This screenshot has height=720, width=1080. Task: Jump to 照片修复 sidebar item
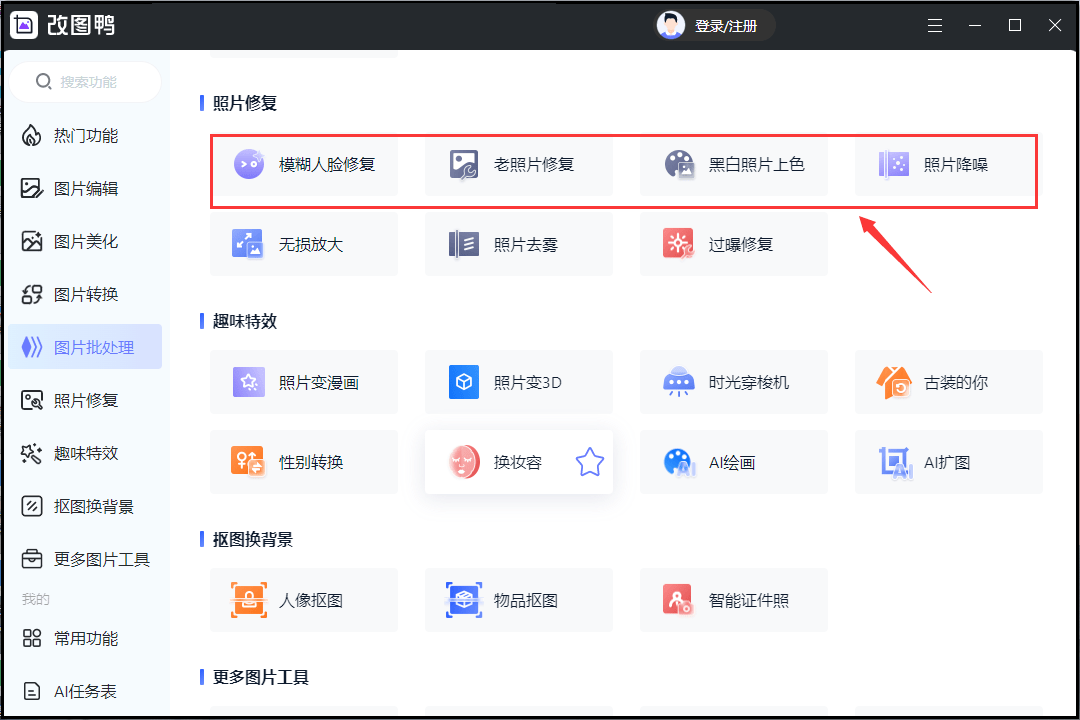(x=85, y=400)
